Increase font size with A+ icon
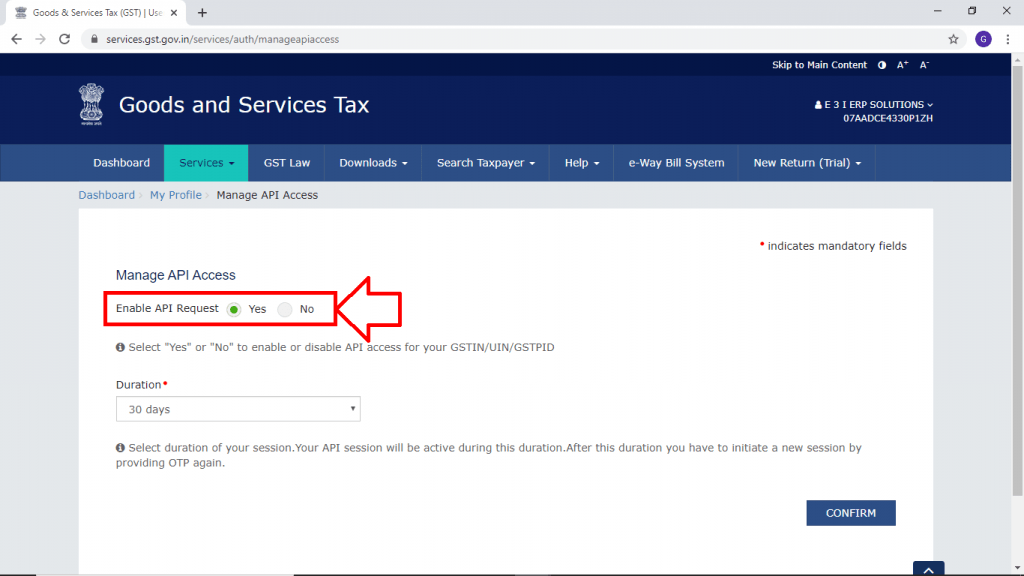 pos(903,65)
